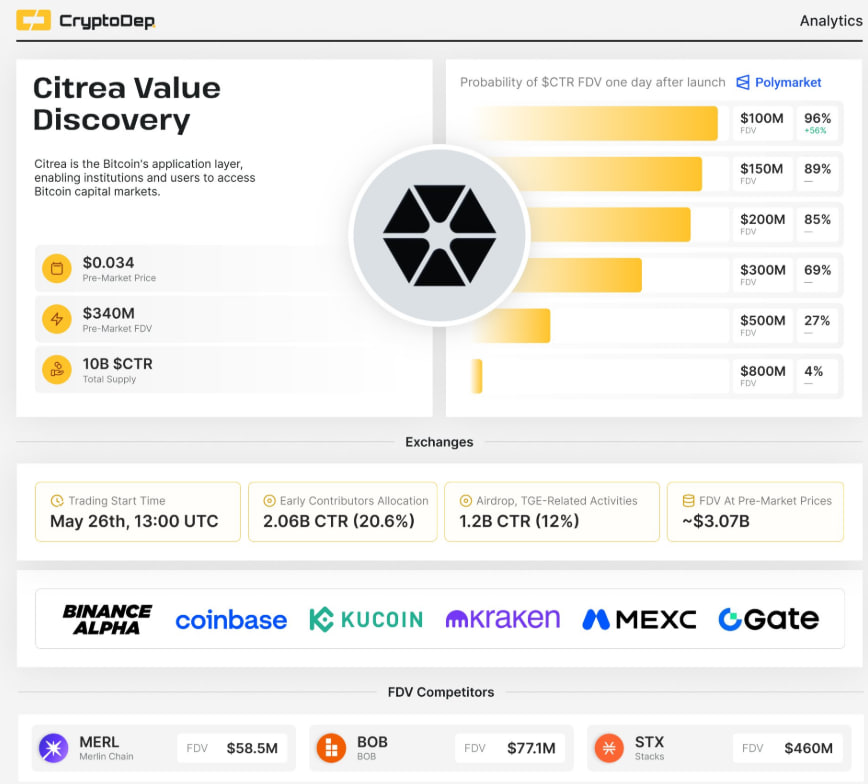
Task: Select the Pre-Market FDV lightning icon
Action: click(x=57, y=319)
